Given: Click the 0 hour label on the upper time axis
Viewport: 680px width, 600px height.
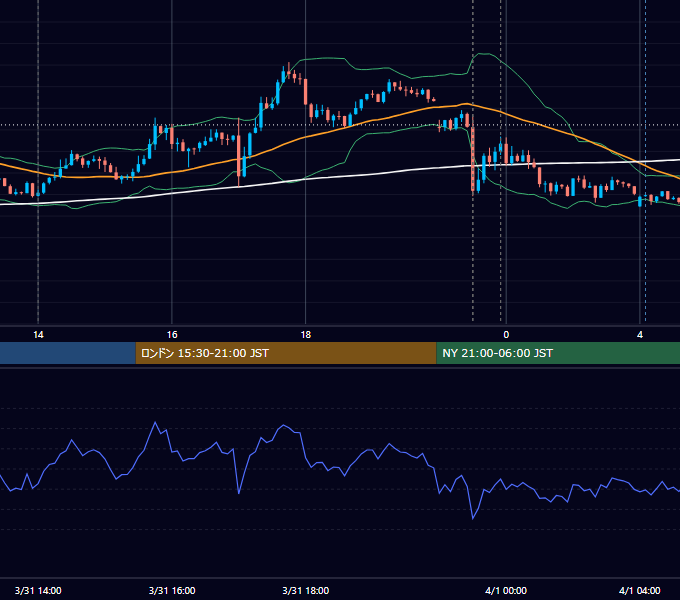Looking at the screenshot, I should [506, 335].
